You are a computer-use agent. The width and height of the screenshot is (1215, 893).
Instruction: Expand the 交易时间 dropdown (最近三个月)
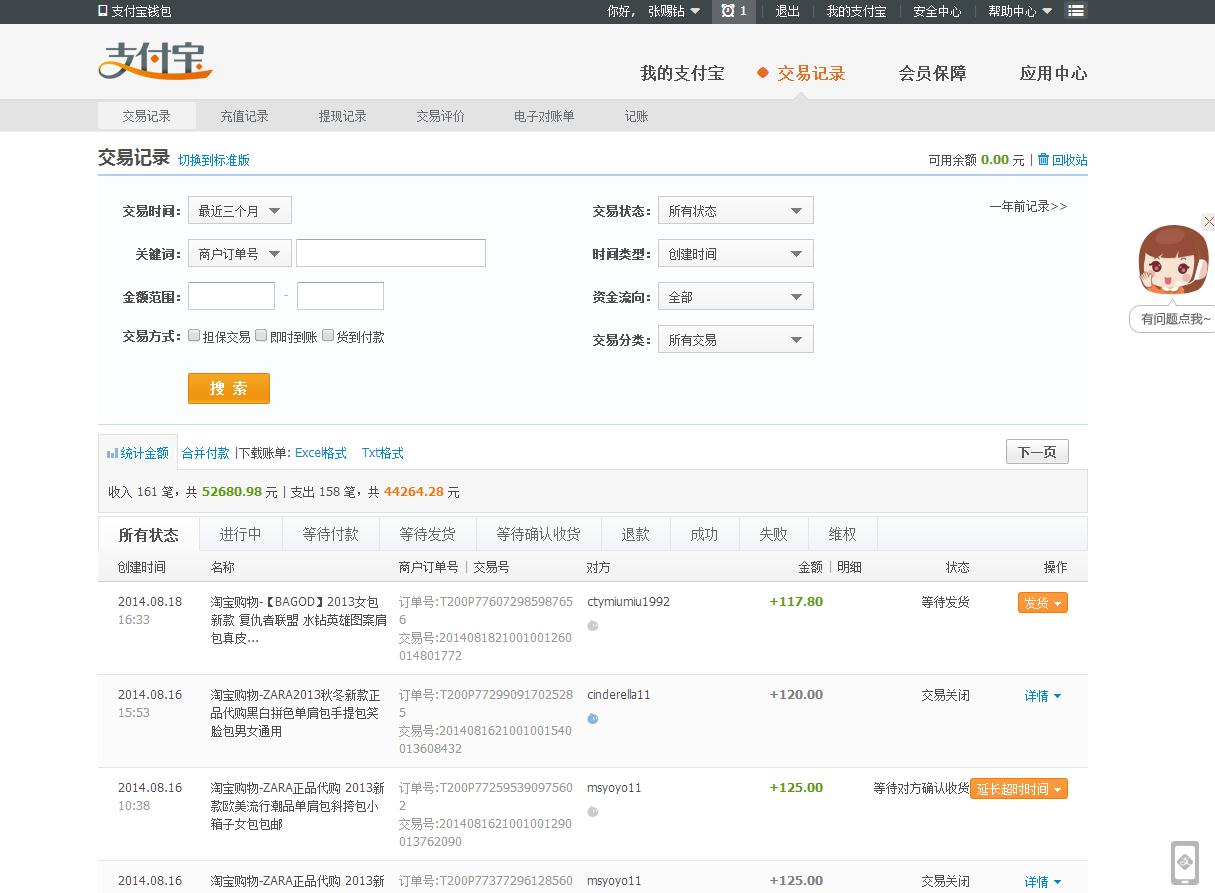(239, 211)
